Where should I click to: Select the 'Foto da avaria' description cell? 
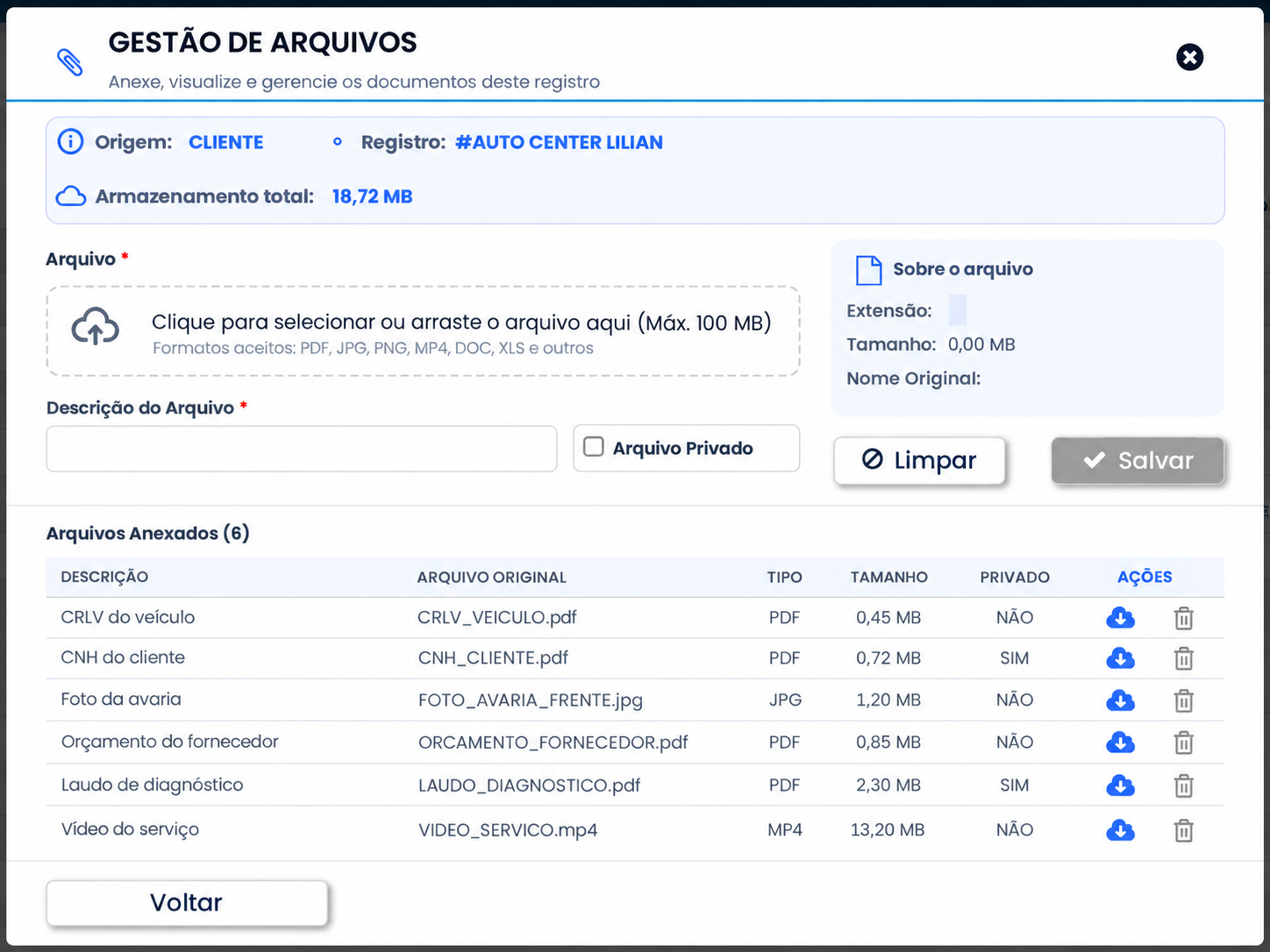point(121,699)
